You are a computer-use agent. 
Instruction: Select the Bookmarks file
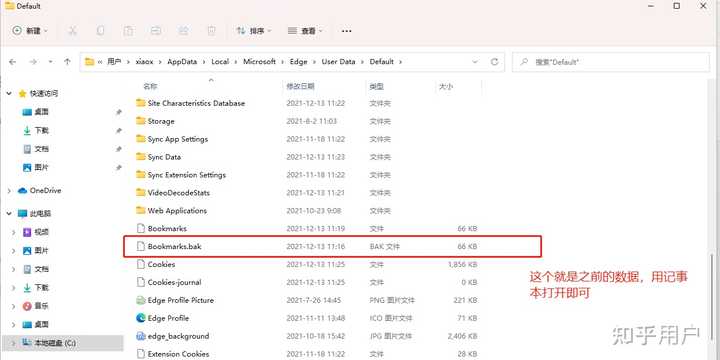pyautogui.click(x=167, y=229)
